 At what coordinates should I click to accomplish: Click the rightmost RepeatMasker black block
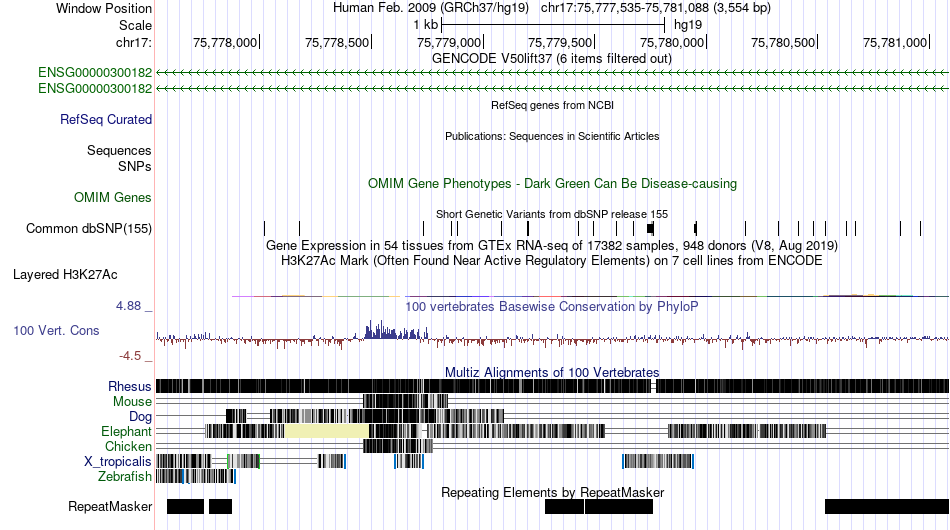(887, 506)
